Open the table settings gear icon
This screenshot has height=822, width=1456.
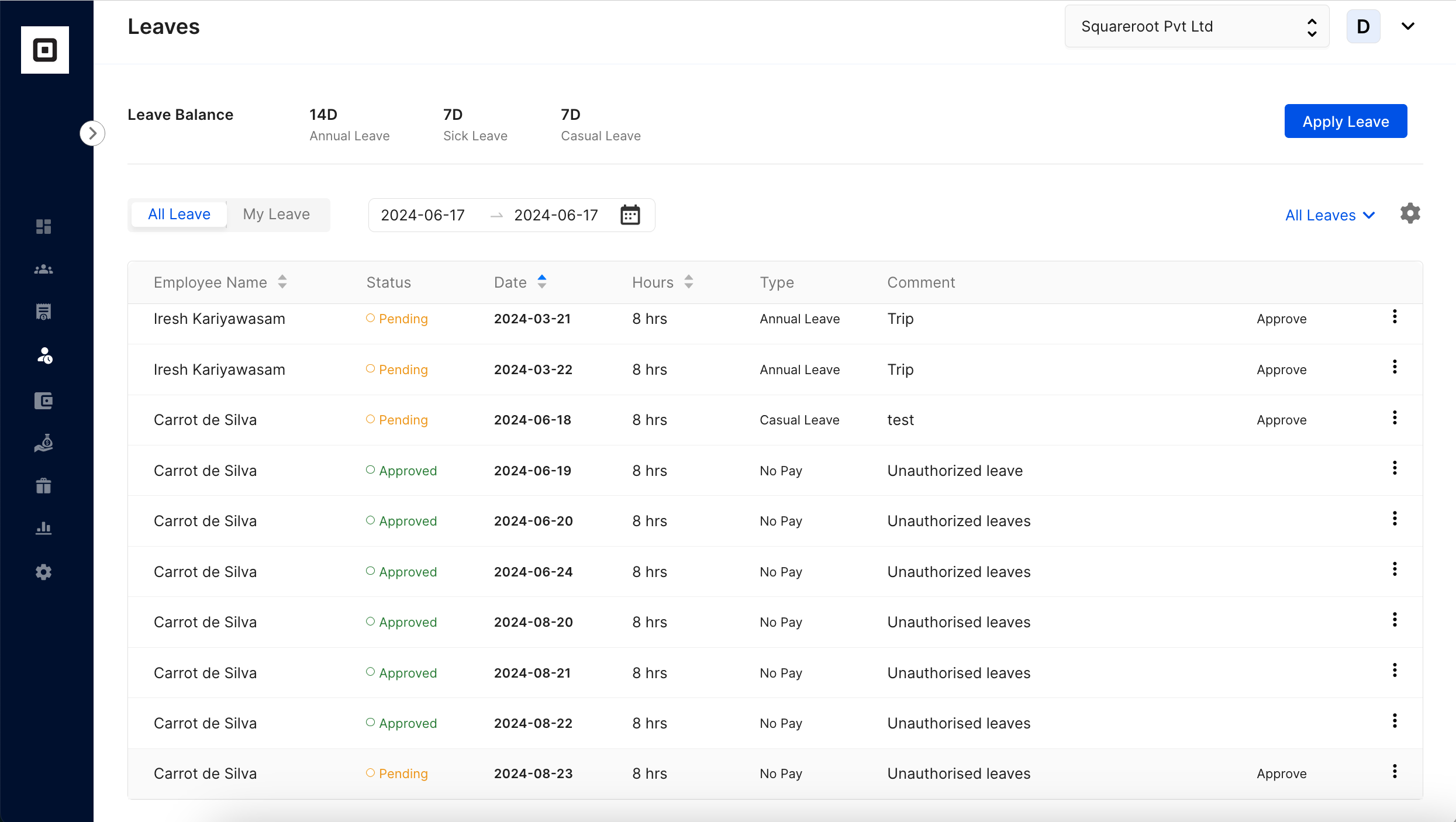pyautogui.click(x=1410, y=213)
